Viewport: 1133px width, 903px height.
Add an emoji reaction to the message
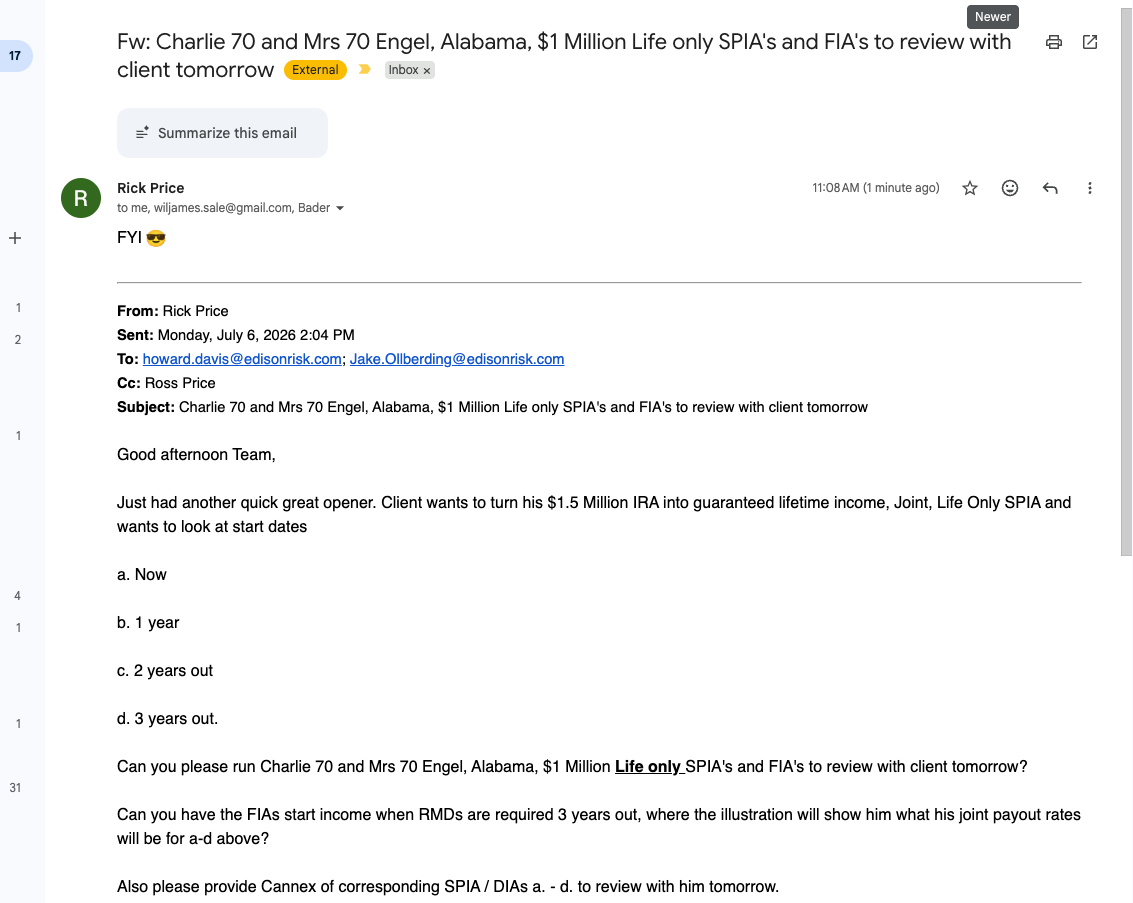click(1009, 189)
